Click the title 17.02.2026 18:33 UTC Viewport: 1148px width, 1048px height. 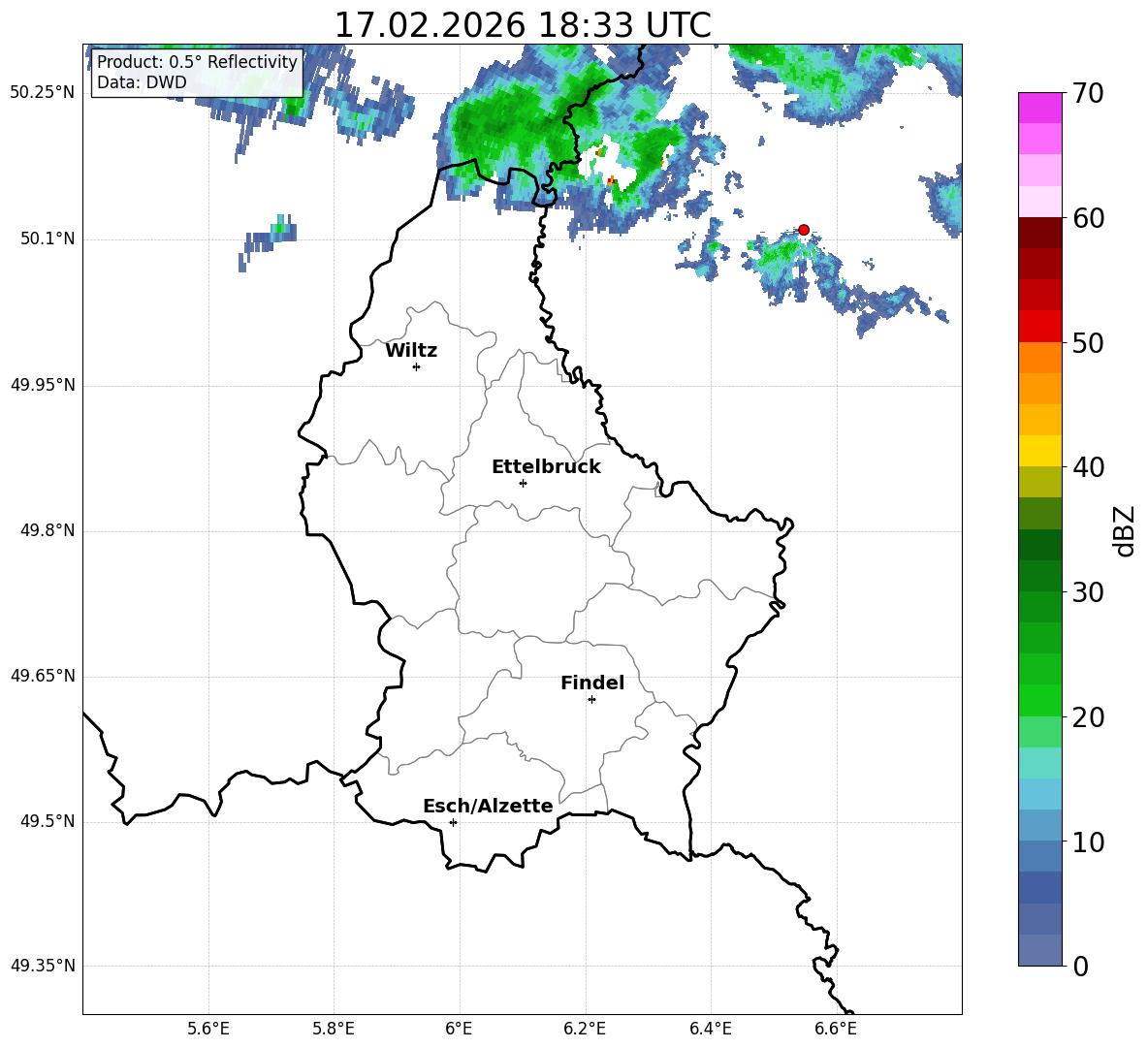[523, 25]
